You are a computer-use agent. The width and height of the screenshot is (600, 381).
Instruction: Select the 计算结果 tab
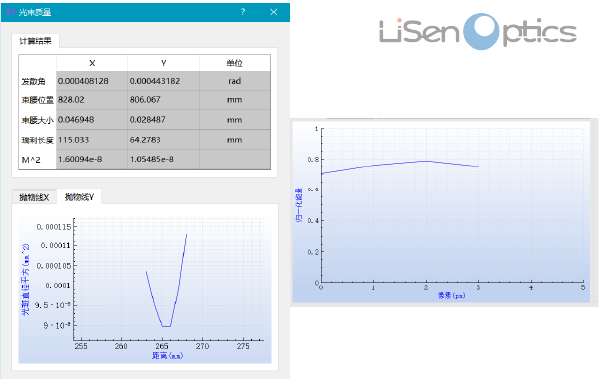35,41
